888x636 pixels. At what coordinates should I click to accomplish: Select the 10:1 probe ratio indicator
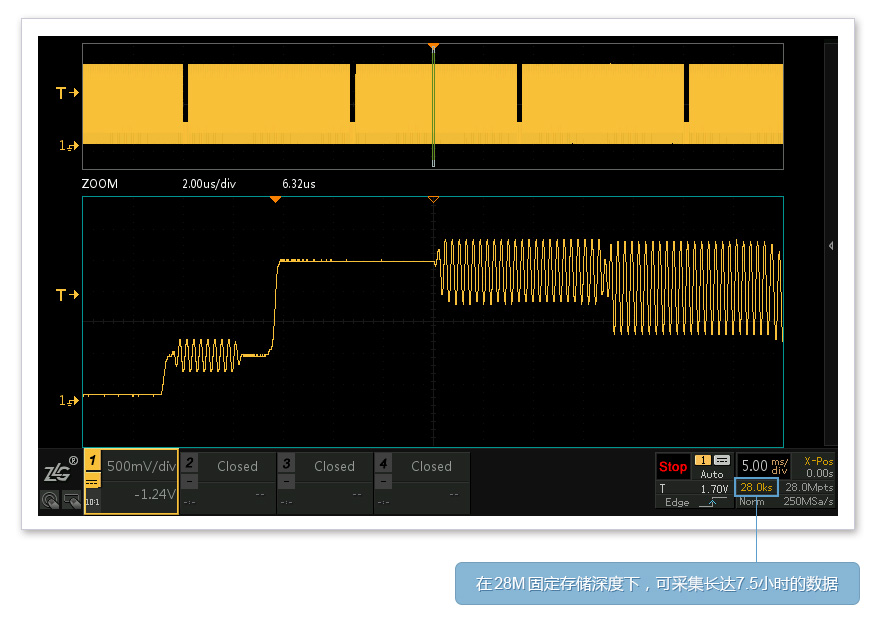click(x=93, y=501)
